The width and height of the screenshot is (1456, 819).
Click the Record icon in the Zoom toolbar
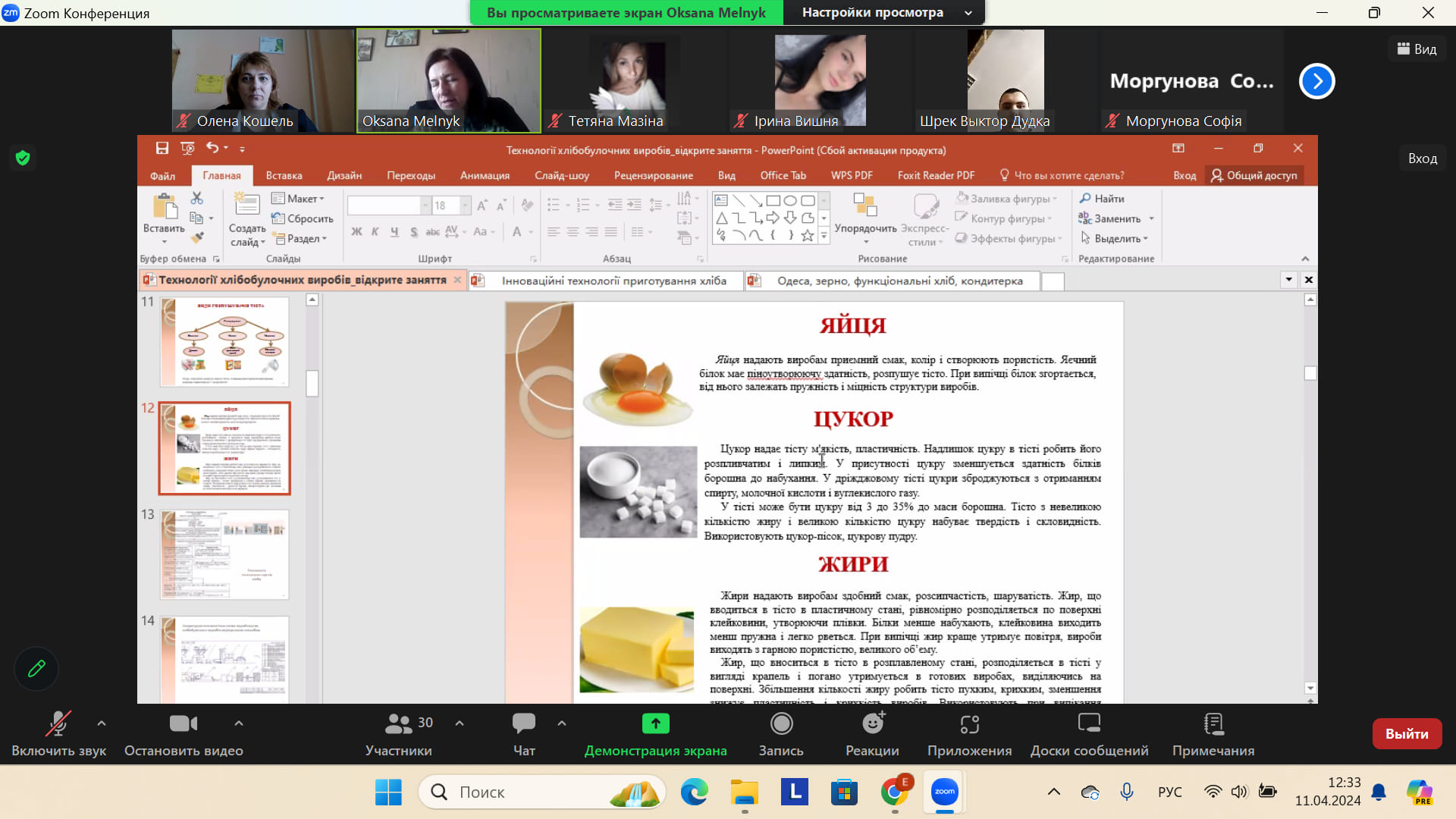781,724
